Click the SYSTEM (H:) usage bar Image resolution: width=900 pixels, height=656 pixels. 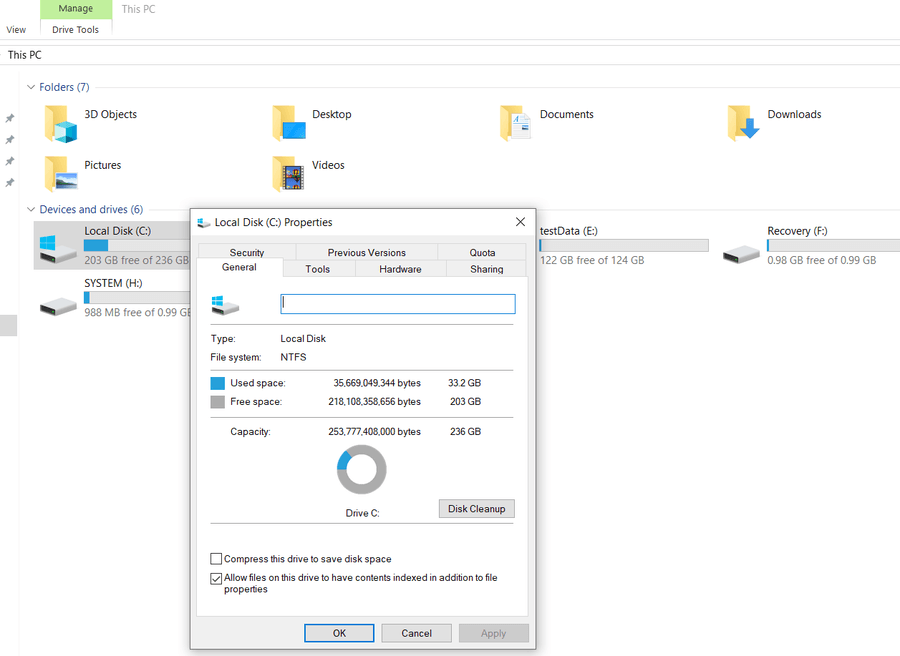(x=137, y=298)
